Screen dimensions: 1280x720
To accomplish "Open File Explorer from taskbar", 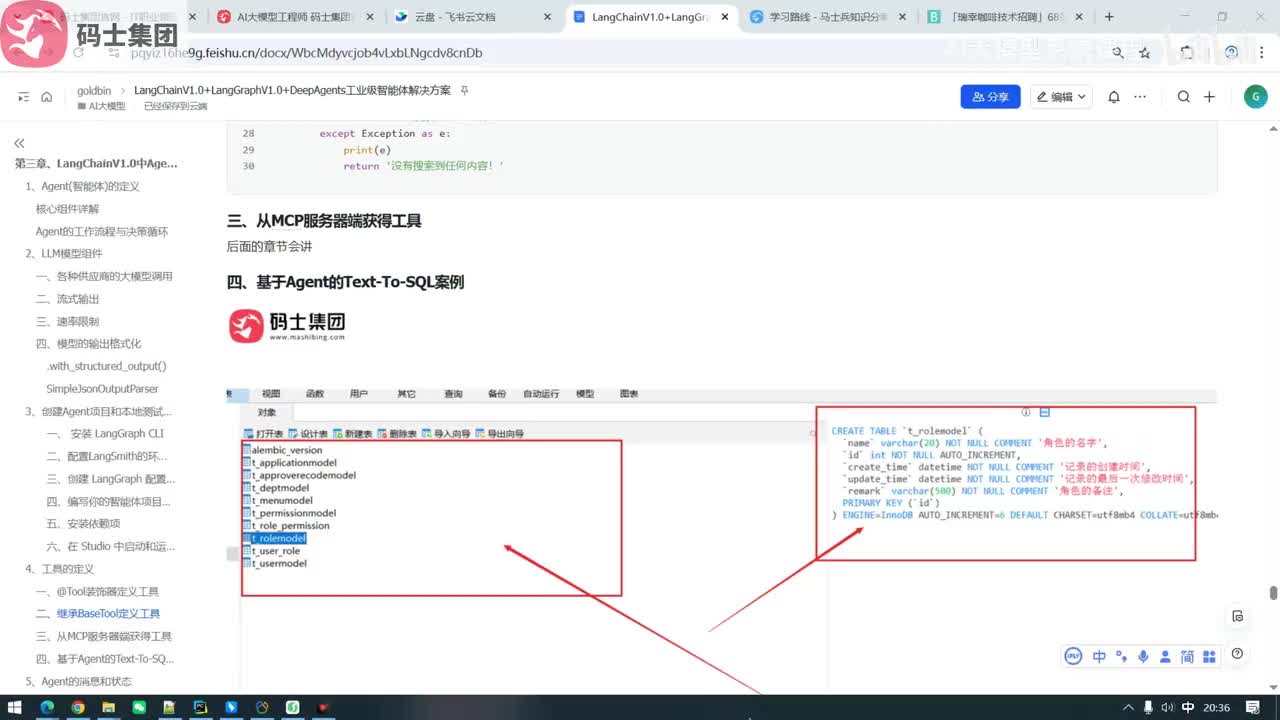I will (109, 707).
